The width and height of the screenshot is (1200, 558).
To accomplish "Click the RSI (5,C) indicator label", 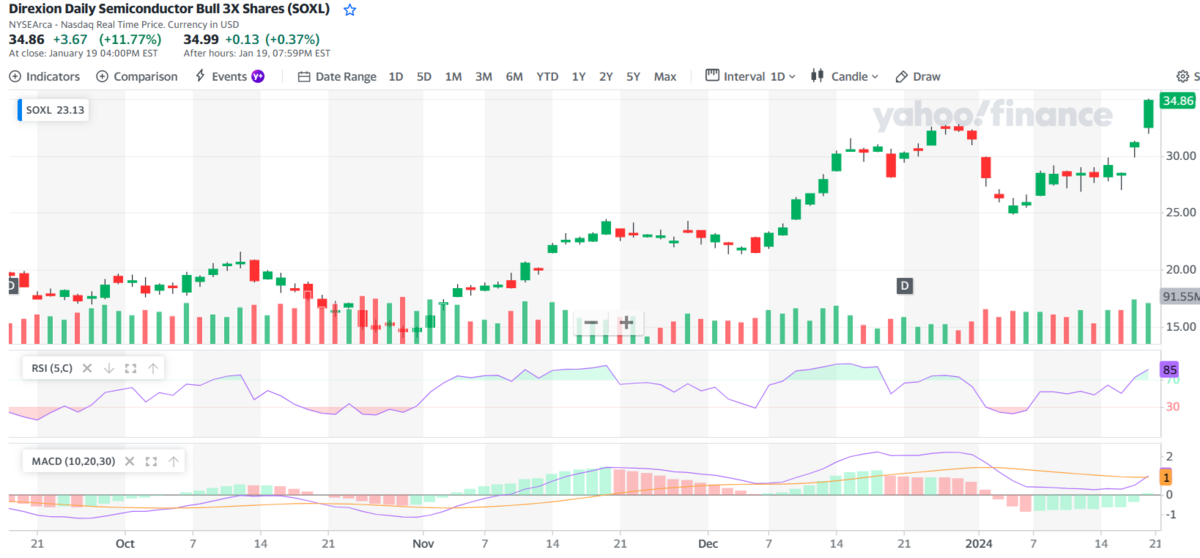I will (x=51, y=368).
